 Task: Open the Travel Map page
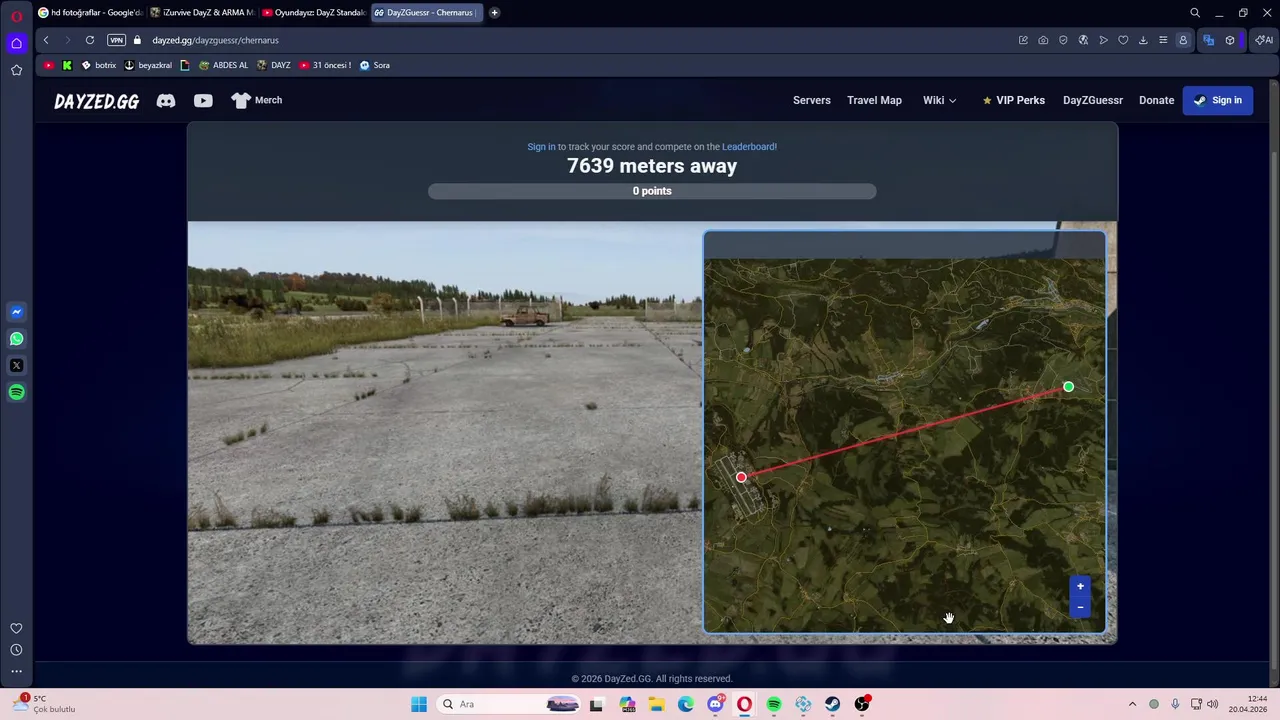874,100
